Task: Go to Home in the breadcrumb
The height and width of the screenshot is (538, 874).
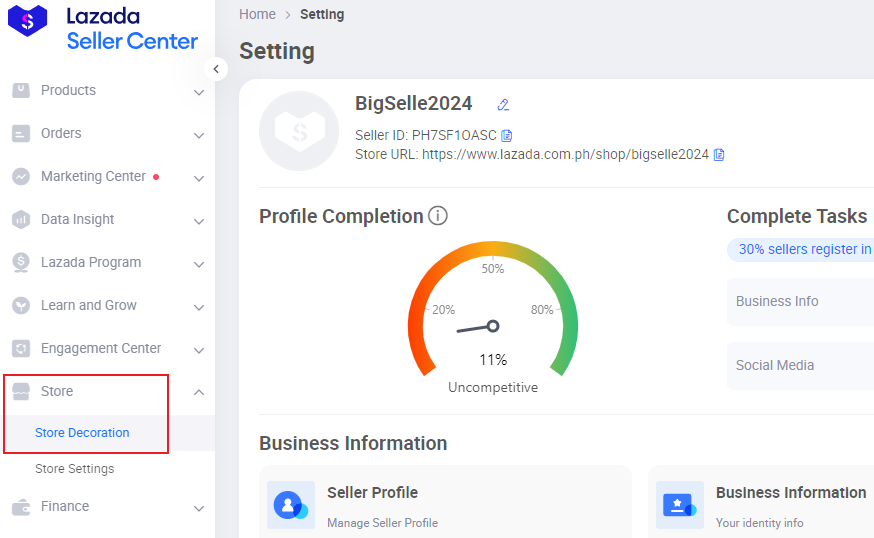Action: pyautogui.click(x=258, y=14)
